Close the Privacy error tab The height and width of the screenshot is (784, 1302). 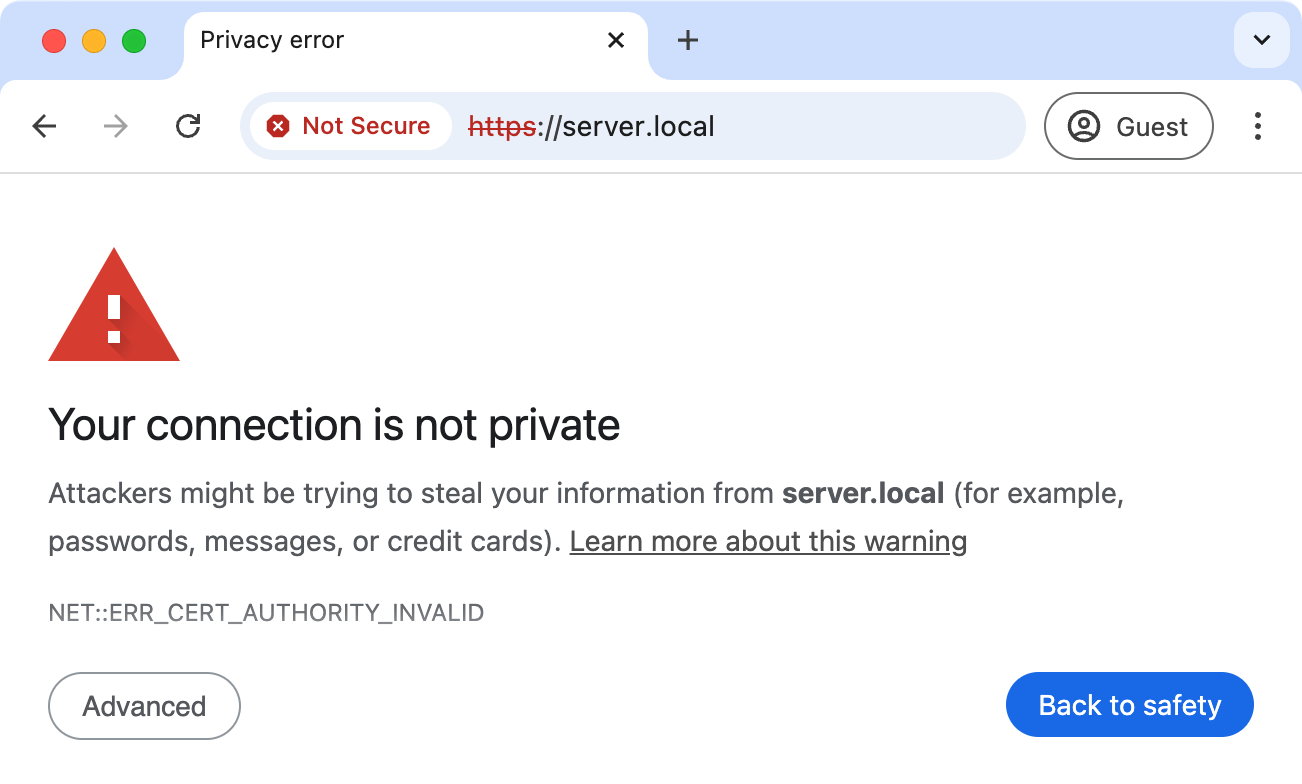click(616, 40)
